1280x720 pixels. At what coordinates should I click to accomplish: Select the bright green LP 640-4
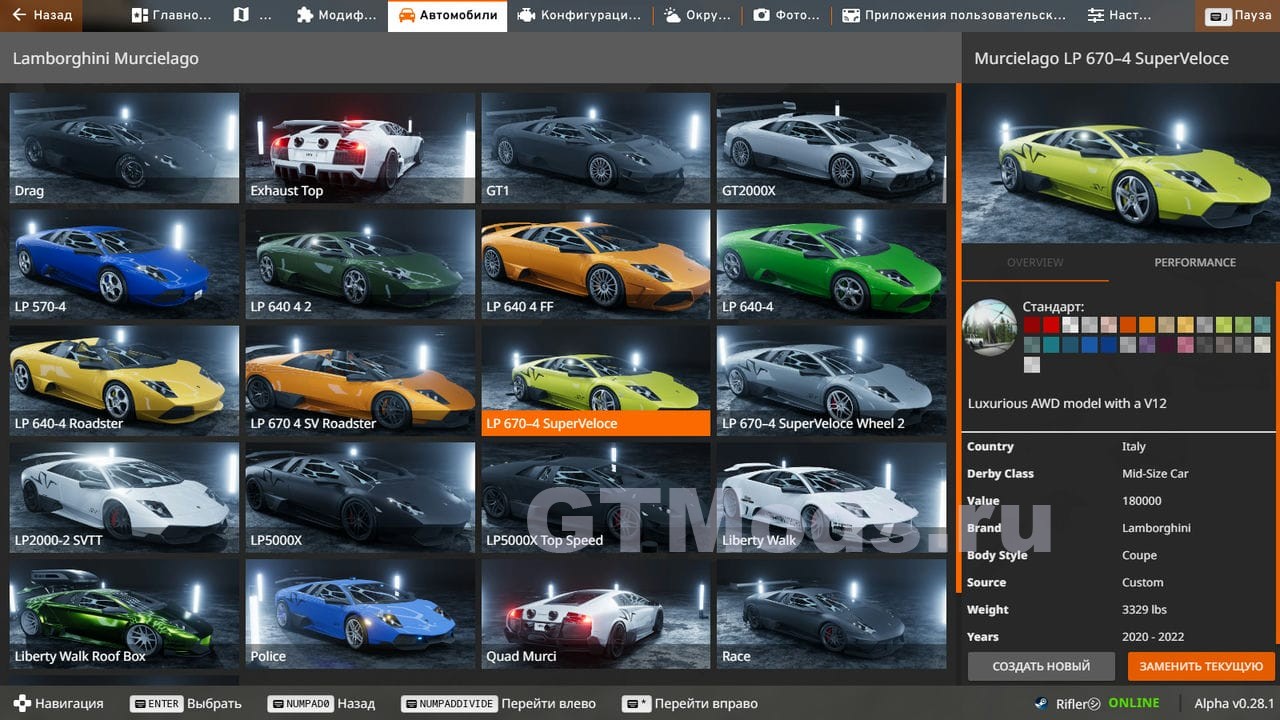[x=831, y=264]
